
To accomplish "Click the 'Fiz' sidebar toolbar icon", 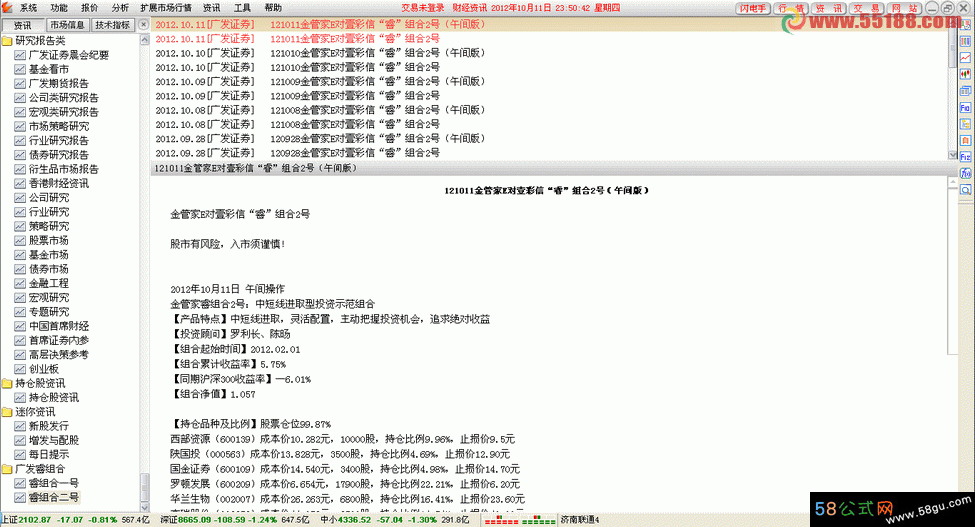I will [965, 157].
